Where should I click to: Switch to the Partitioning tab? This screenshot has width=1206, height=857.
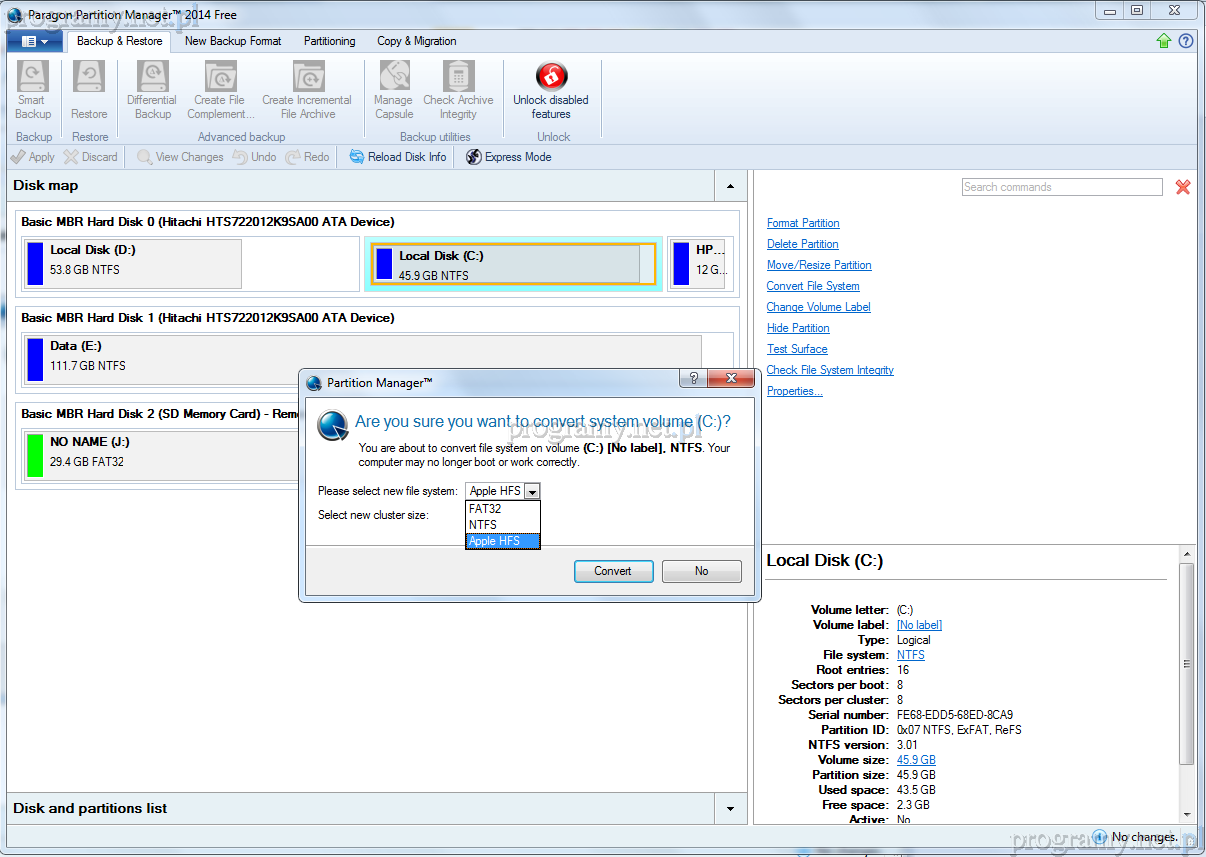(329, 41)
